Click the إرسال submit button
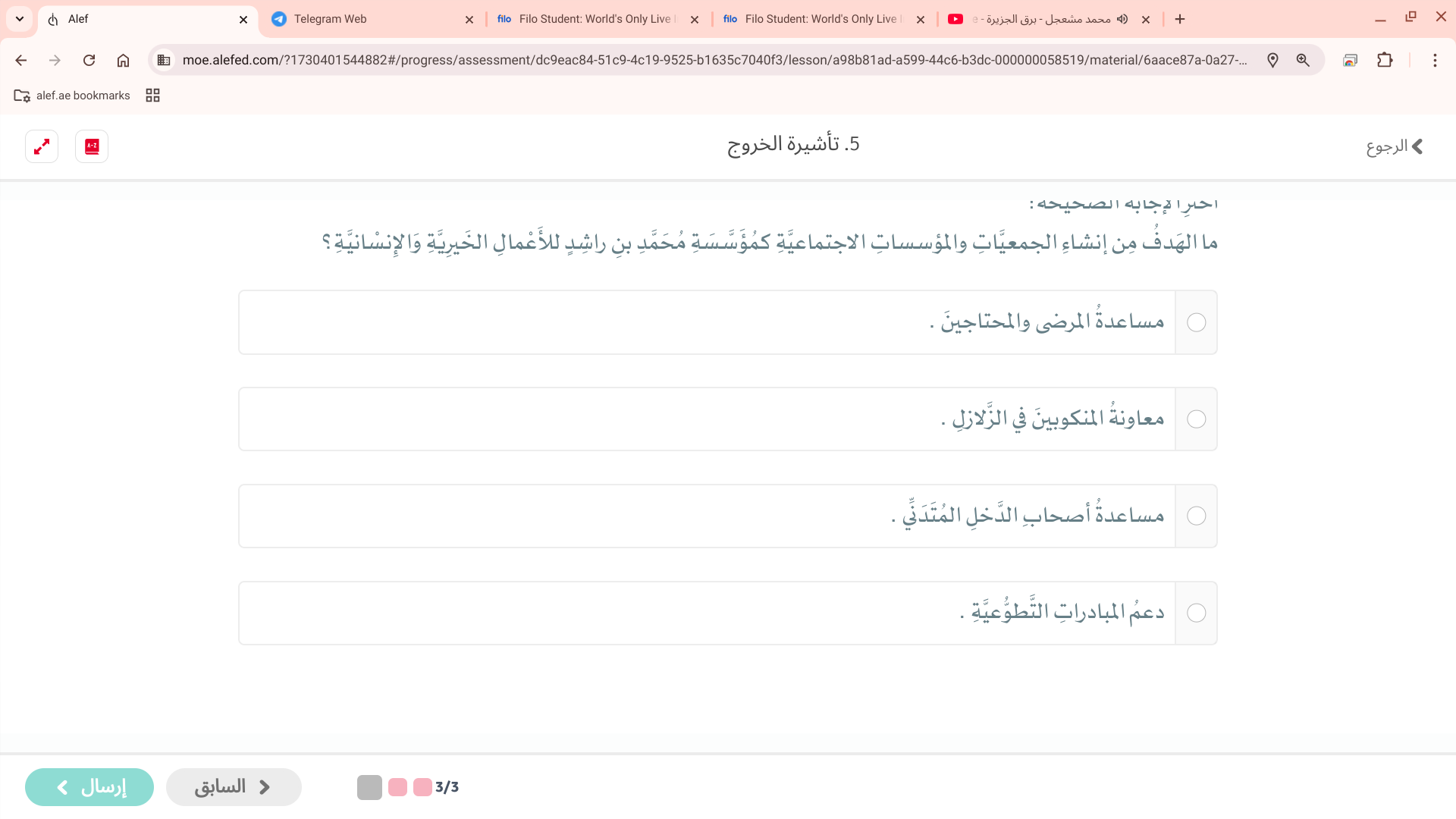 tap(89, 787)
